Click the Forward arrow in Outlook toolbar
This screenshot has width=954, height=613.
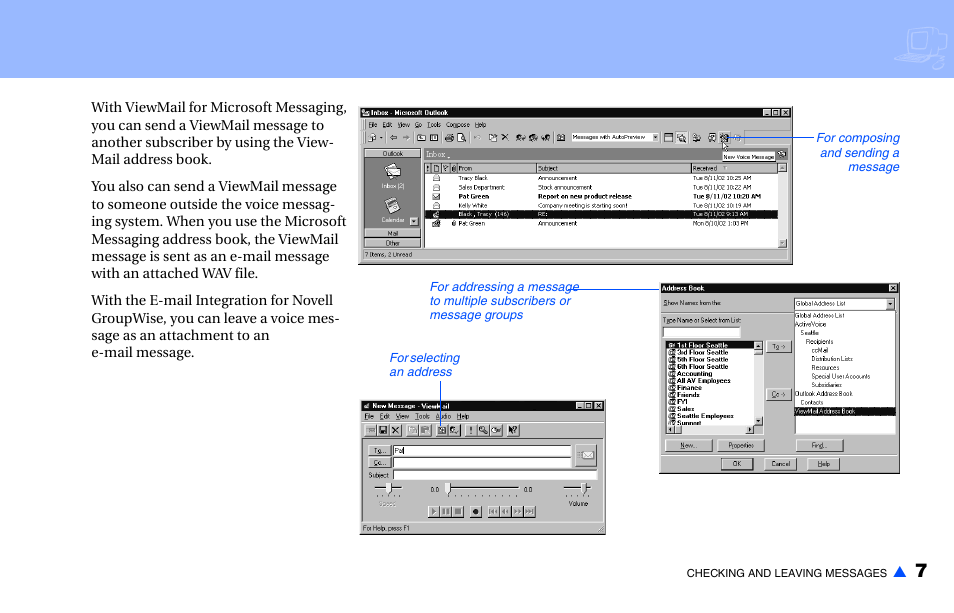[406, 137]
